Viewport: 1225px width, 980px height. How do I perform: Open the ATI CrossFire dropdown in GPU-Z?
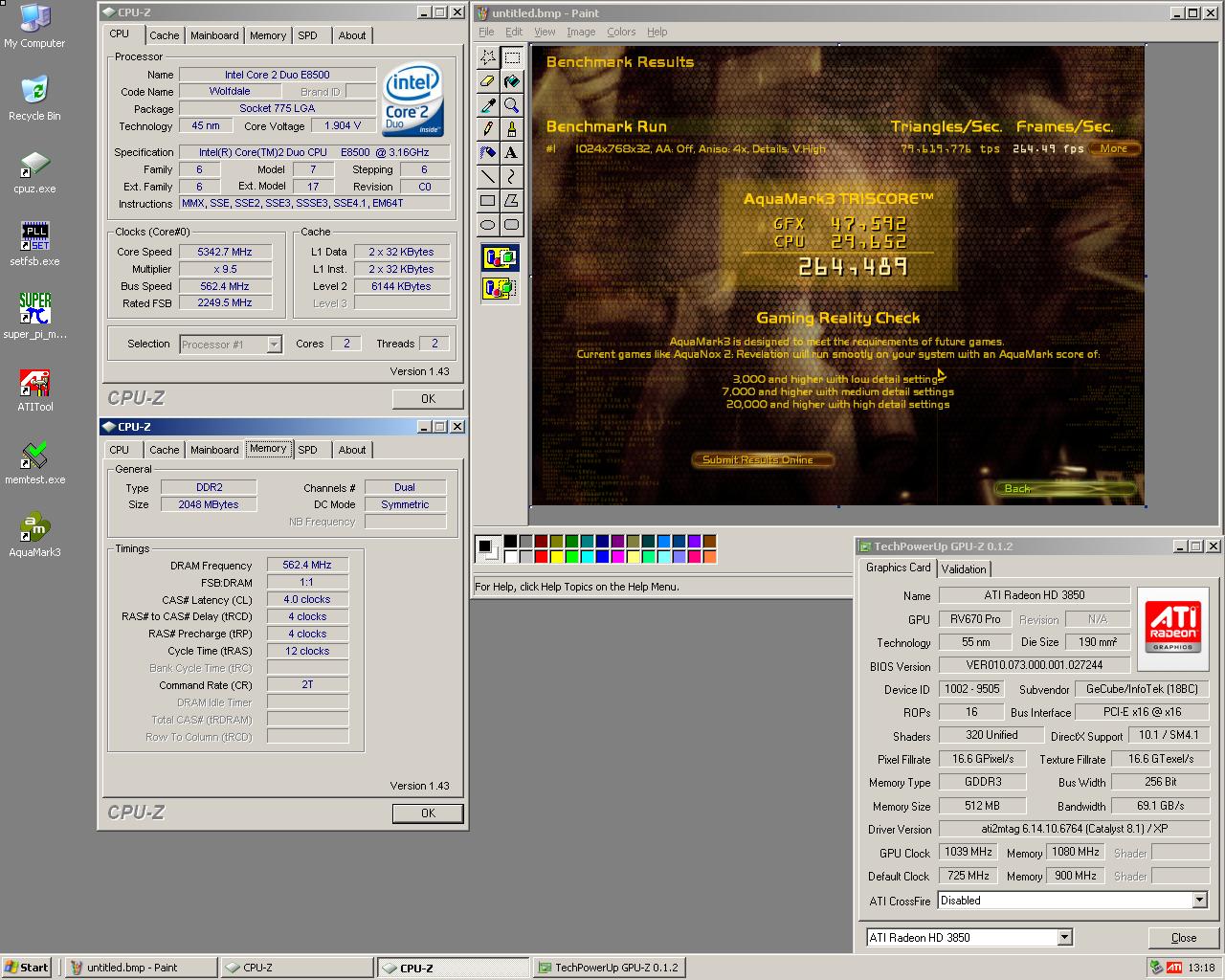click(1199, 901)
